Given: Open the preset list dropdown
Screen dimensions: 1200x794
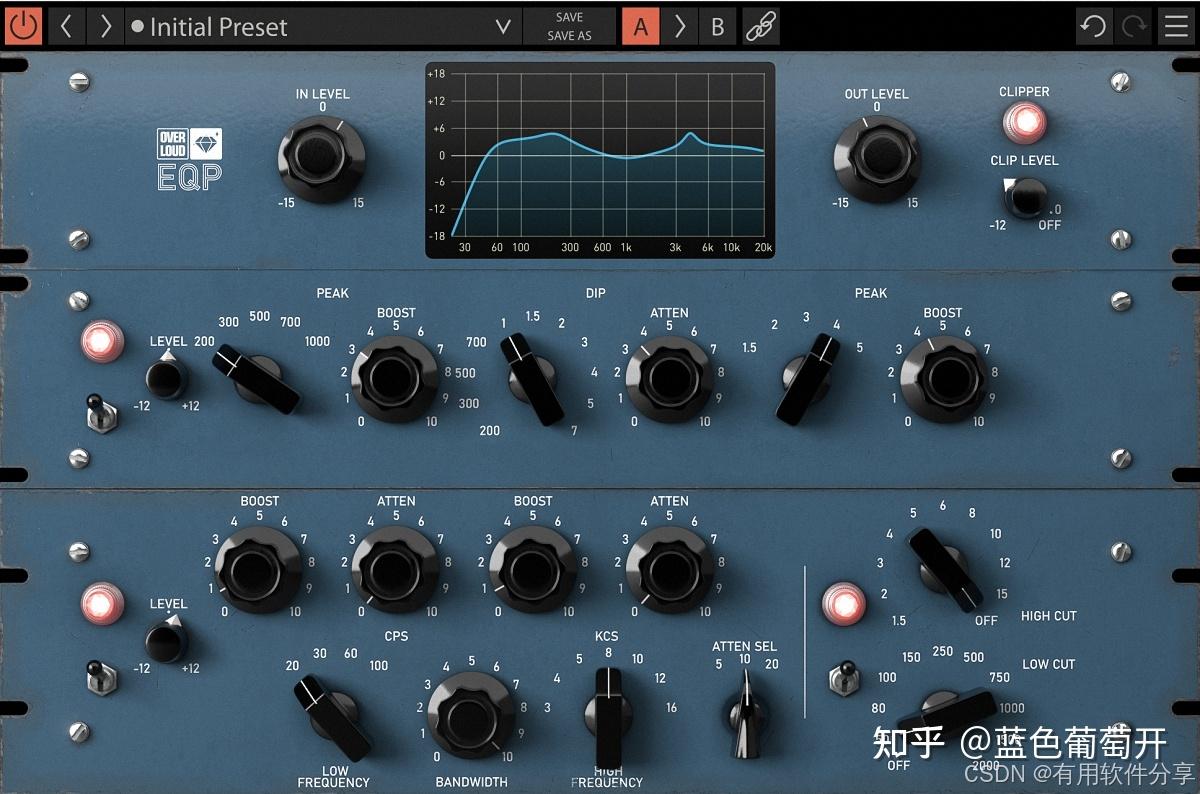Looking at the screenshot, I should (x=504, y=27).
